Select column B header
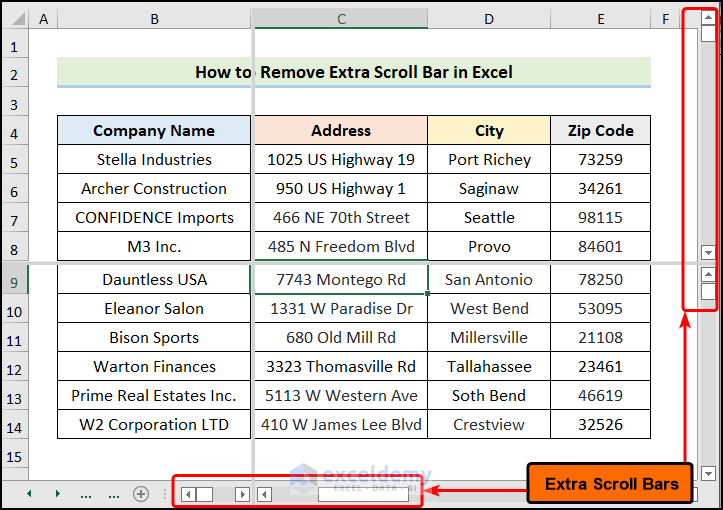 coord(154,19)
